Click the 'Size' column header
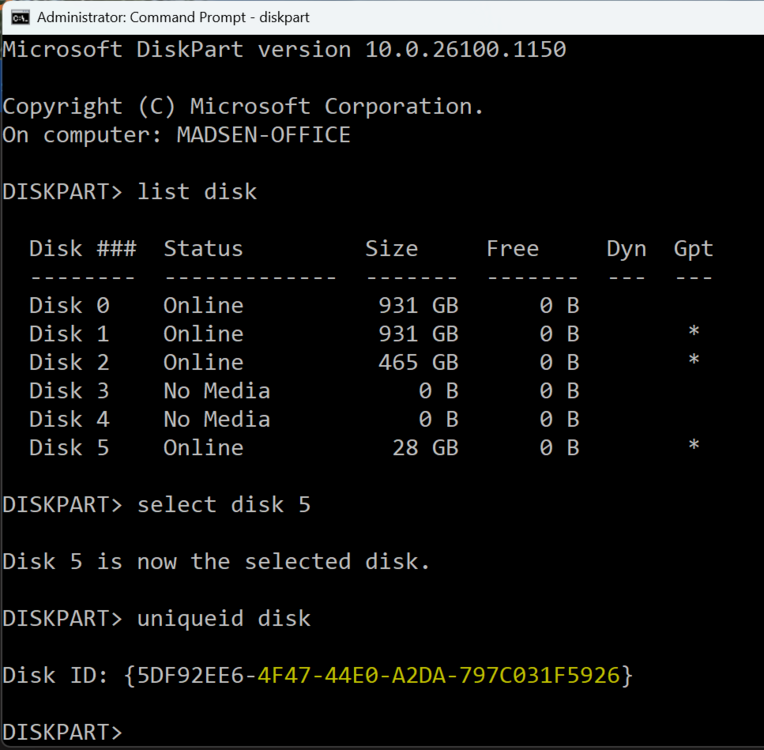Image resolution: width=764 pixels, height=750 pixels. coord(392,249)
